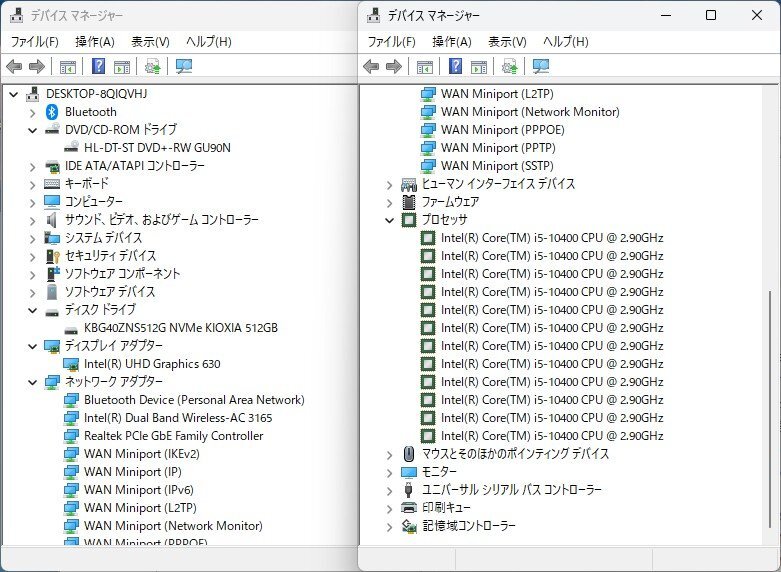Click the keyboard (キーボード) category icon
Viewport: 781px width, 572px height.
click(x=52, y=184)
